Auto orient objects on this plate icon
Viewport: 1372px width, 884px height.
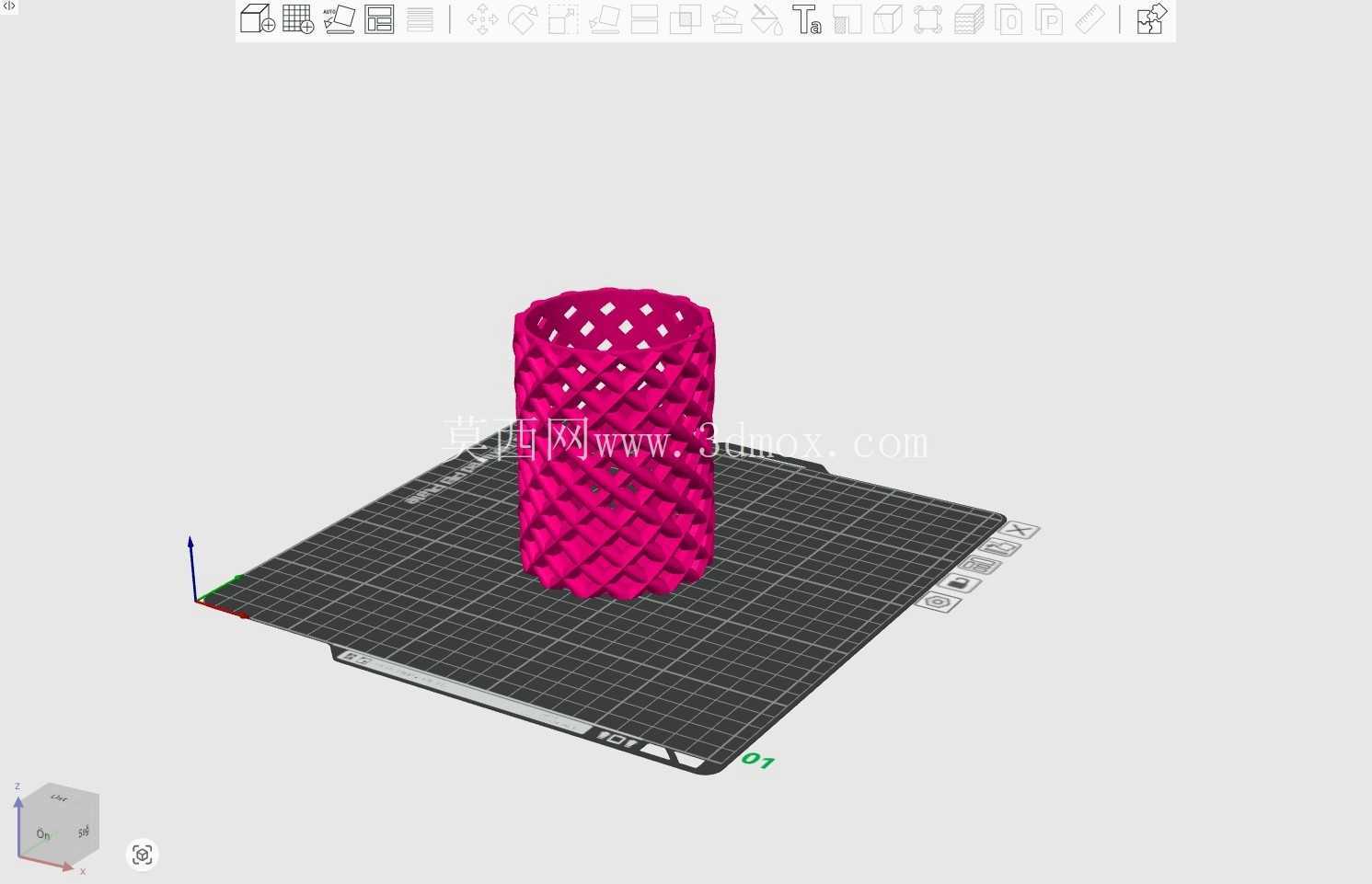pos(999,548)
